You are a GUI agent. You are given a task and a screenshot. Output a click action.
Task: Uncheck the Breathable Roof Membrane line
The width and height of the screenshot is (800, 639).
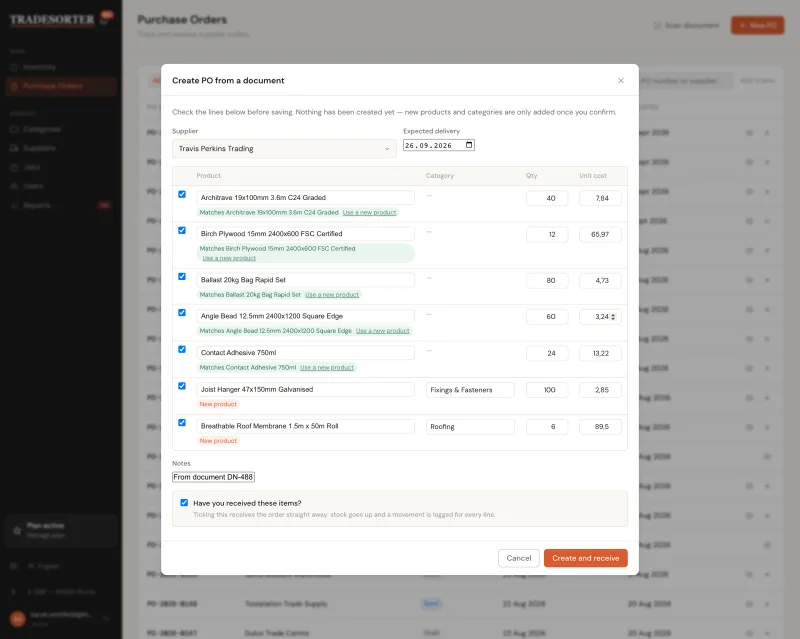point(182,423)
